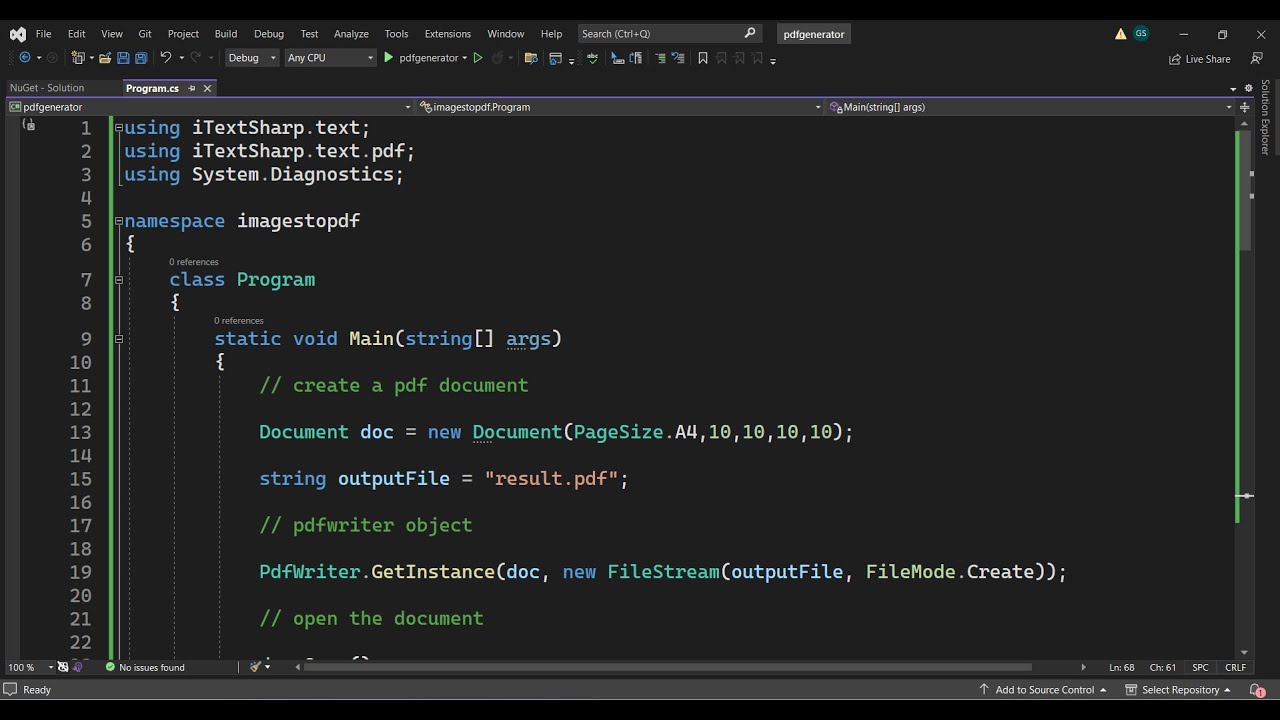Click Select Repository in status bar
1280x720 pixels.
(x=1178, y=690)
